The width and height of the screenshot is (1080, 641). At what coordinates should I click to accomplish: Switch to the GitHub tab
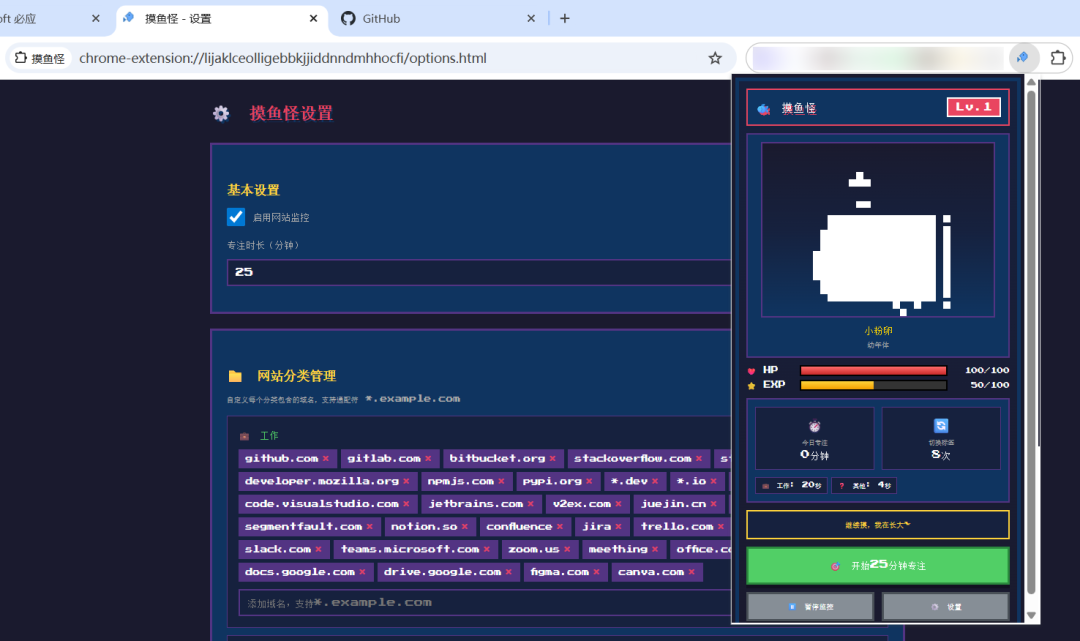pos(439,19)
